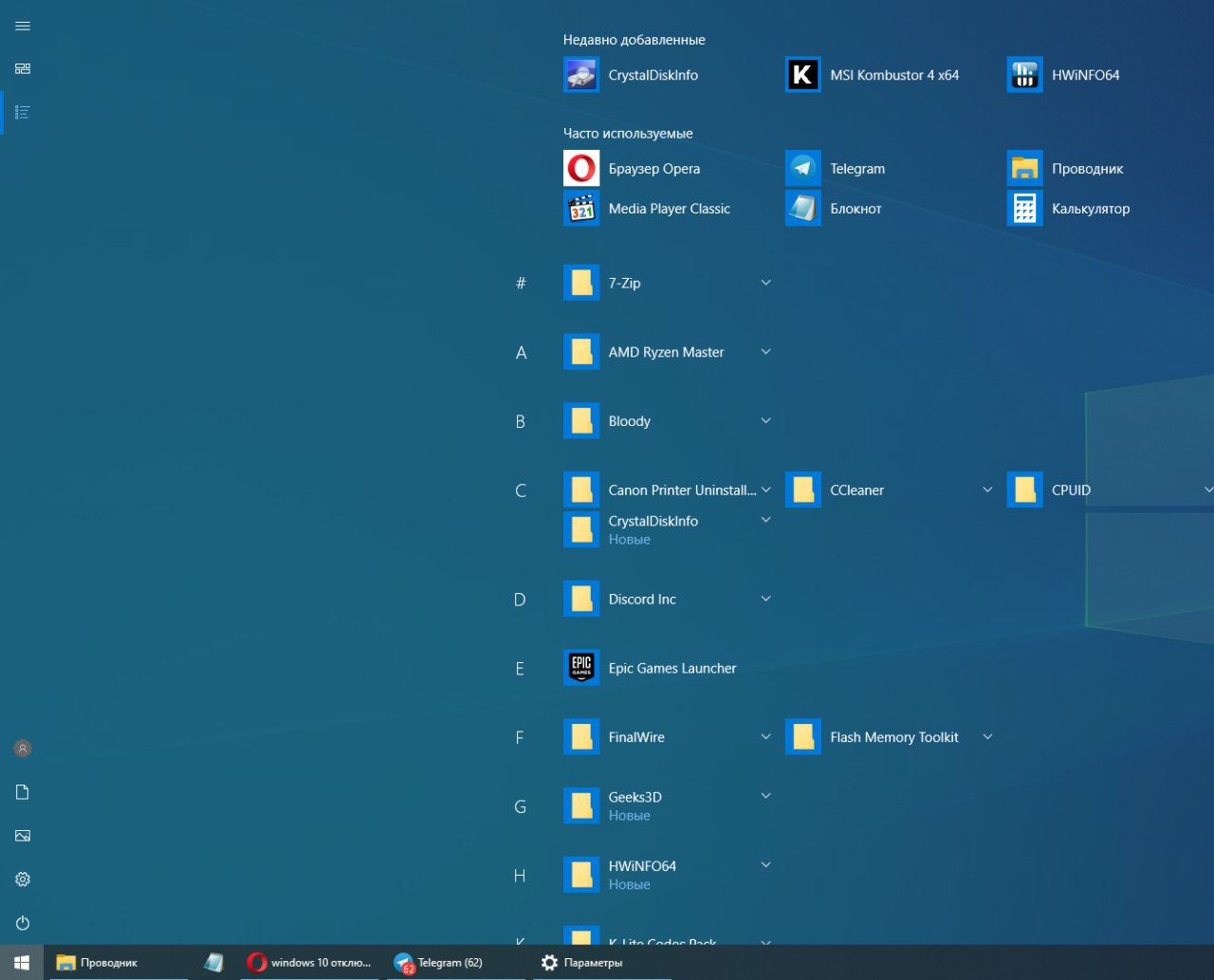Open Pictures icon in sidebar
The width and height of the screenshot is (1214, 980).
tap(23, 836)
